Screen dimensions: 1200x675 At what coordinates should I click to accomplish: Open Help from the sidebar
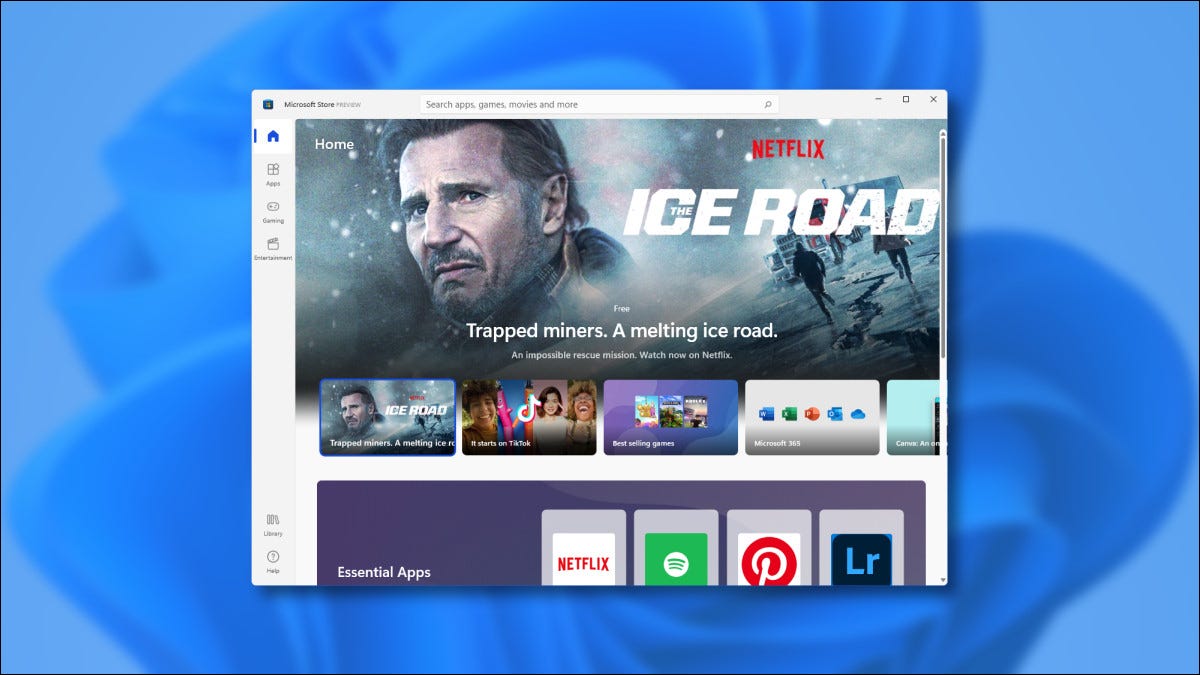coord(273,562)
